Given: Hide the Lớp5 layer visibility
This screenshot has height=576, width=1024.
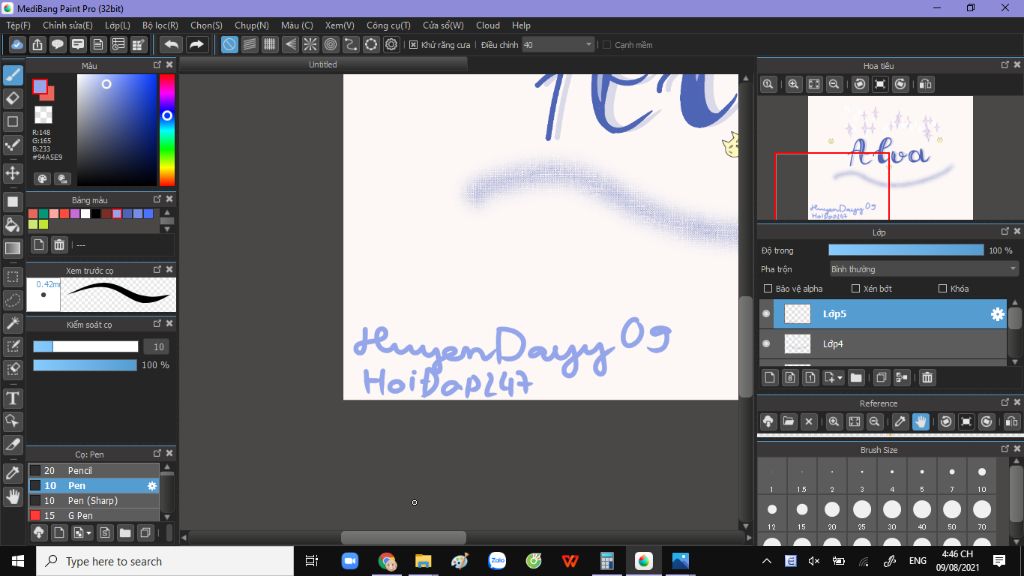Looking at the screenshot, I should pyautogui.click(x=766, y=314).
